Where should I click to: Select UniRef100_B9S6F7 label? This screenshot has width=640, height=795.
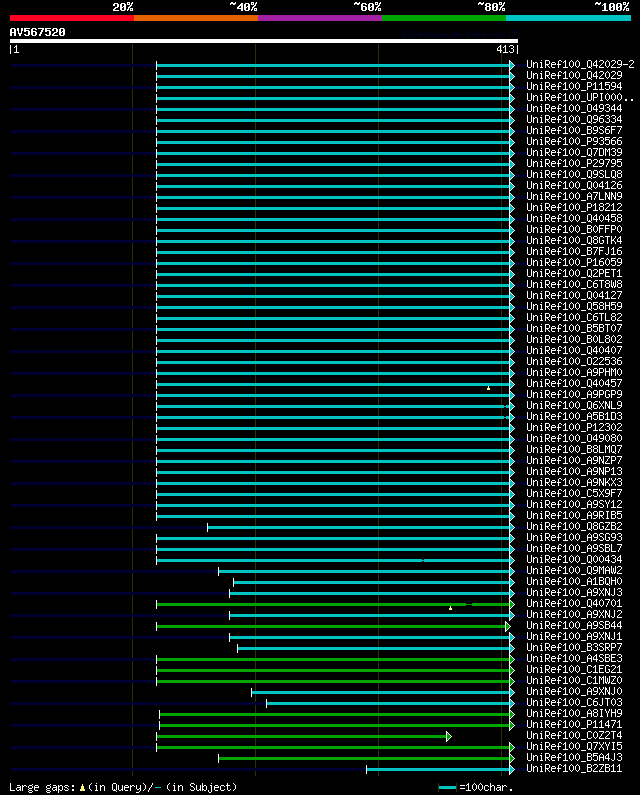pos(574,130)
